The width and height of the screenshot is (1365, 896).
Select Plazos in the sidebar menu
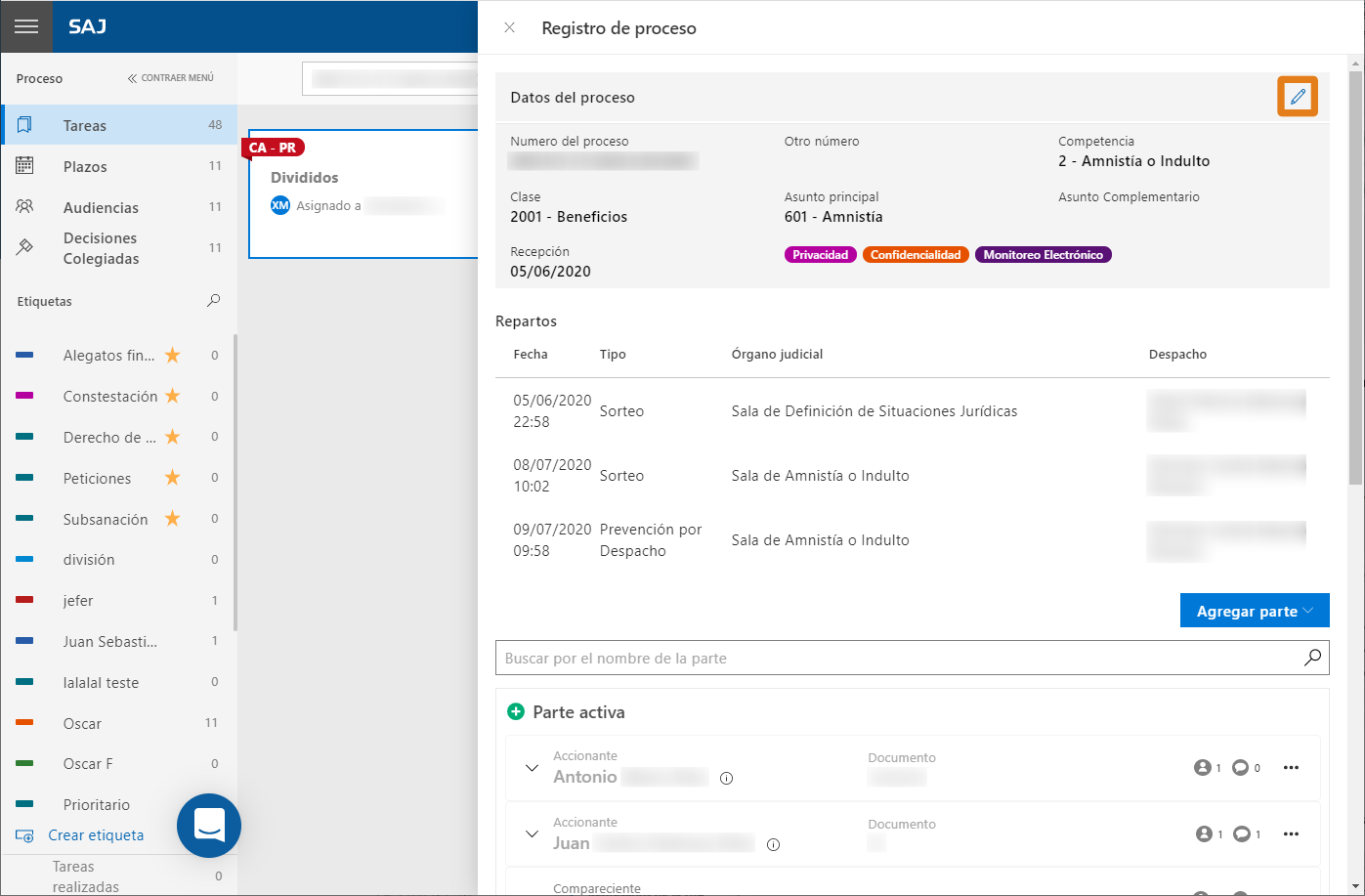click(x=85, y=167)
